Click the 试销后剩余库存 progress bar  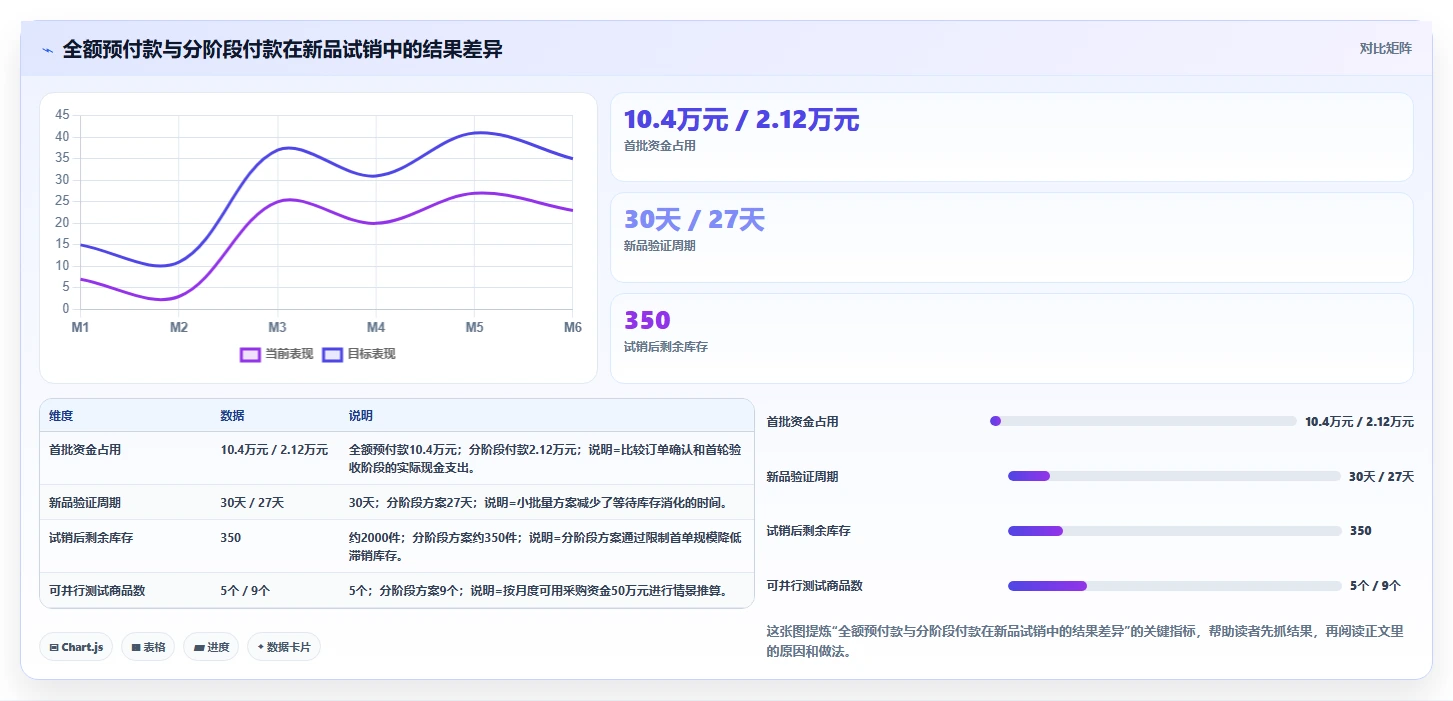coord(1174,531)
